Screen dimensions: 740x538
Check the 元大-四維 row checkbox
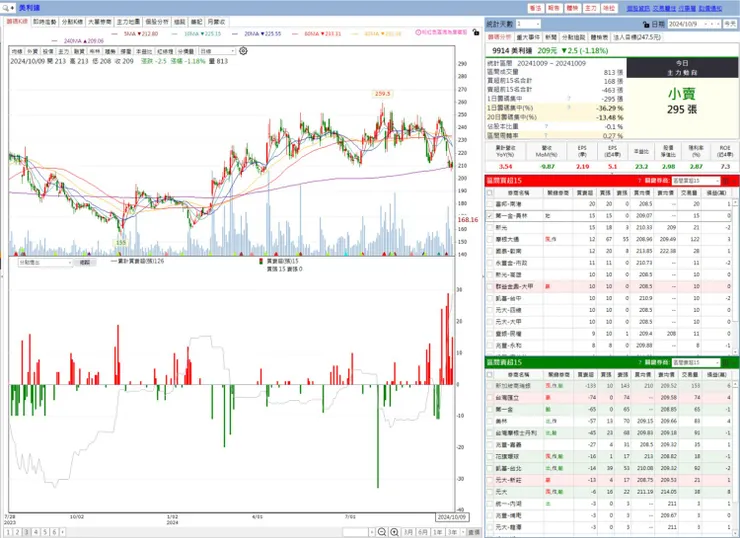[x=489, y=310]
